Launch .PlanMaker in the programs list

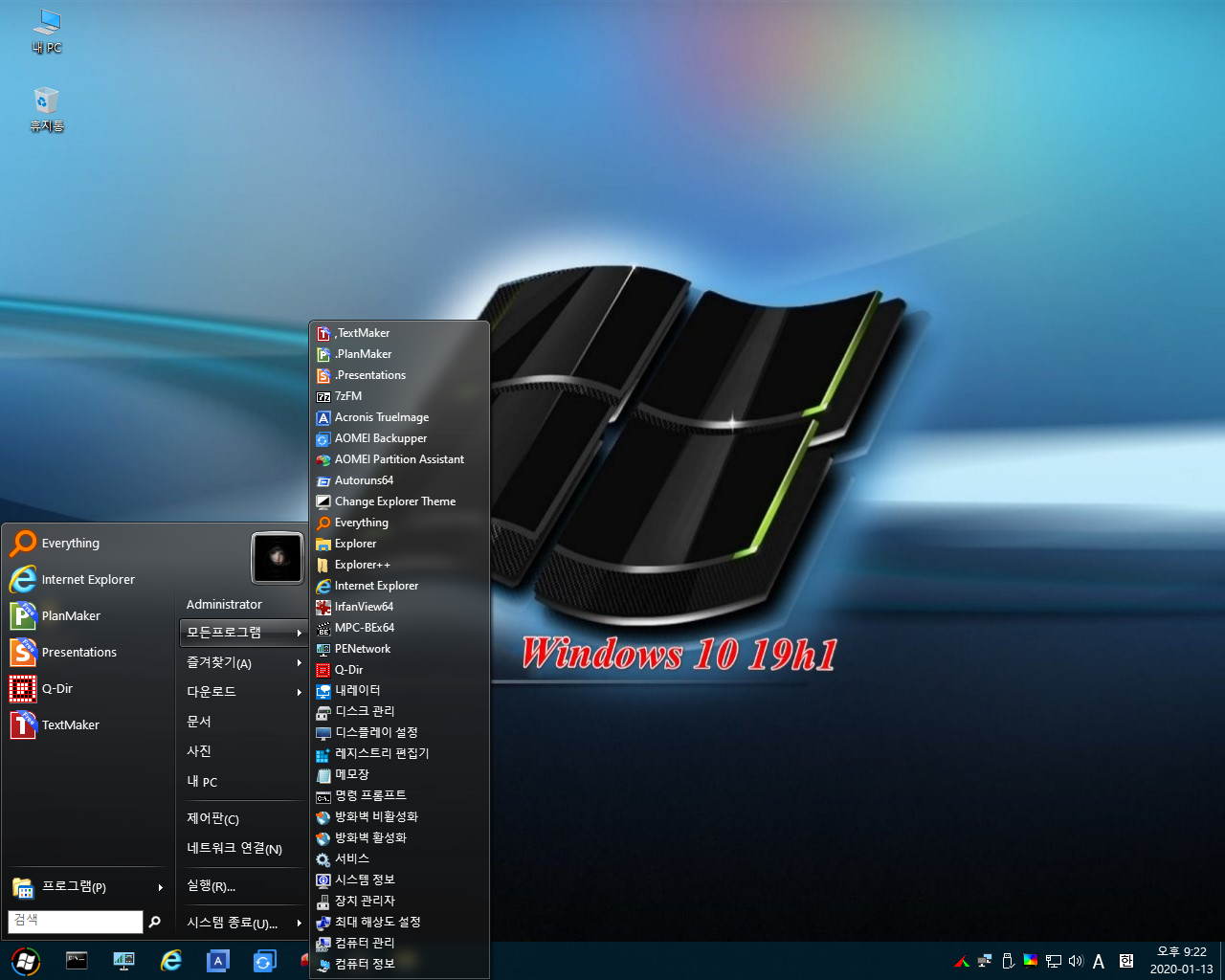click(399, 354)
